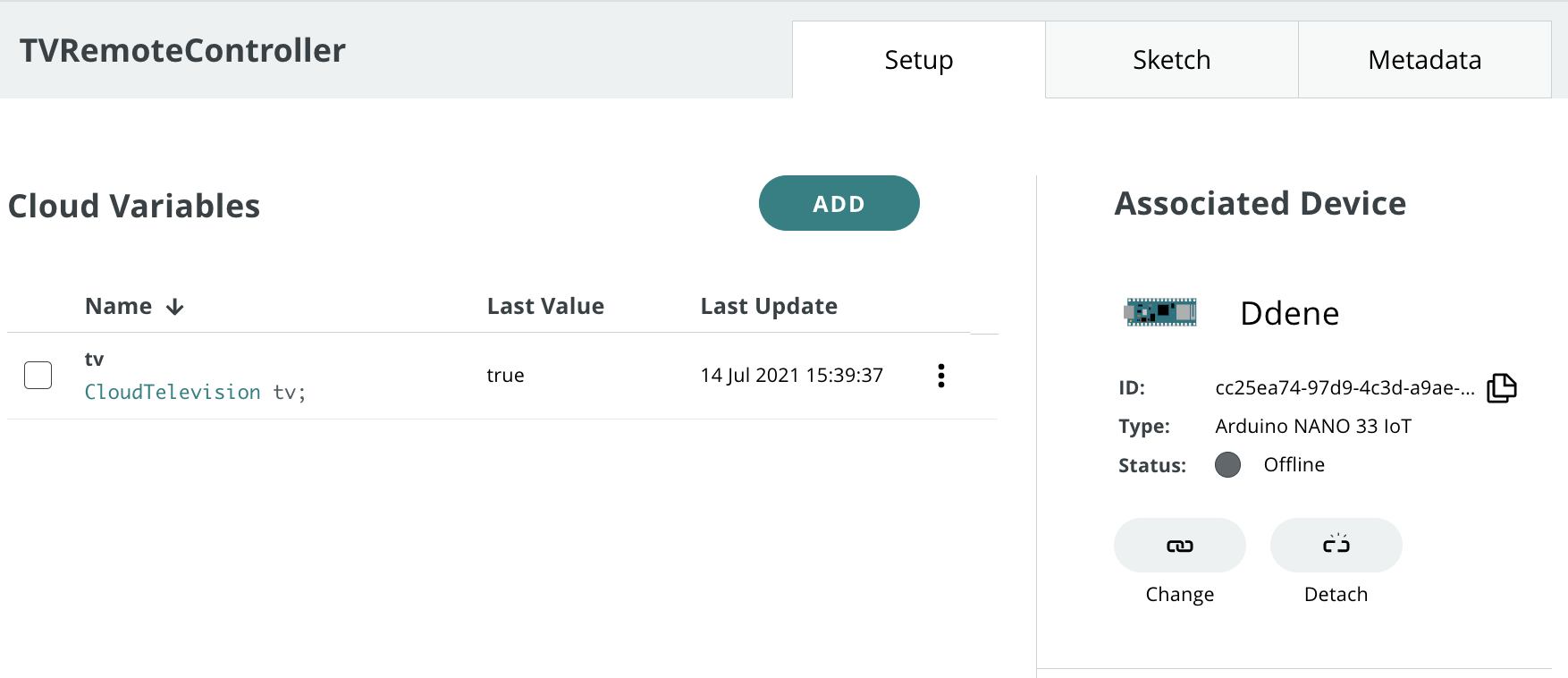Click the TVRemoteController thing title

[x=182, y=51]
